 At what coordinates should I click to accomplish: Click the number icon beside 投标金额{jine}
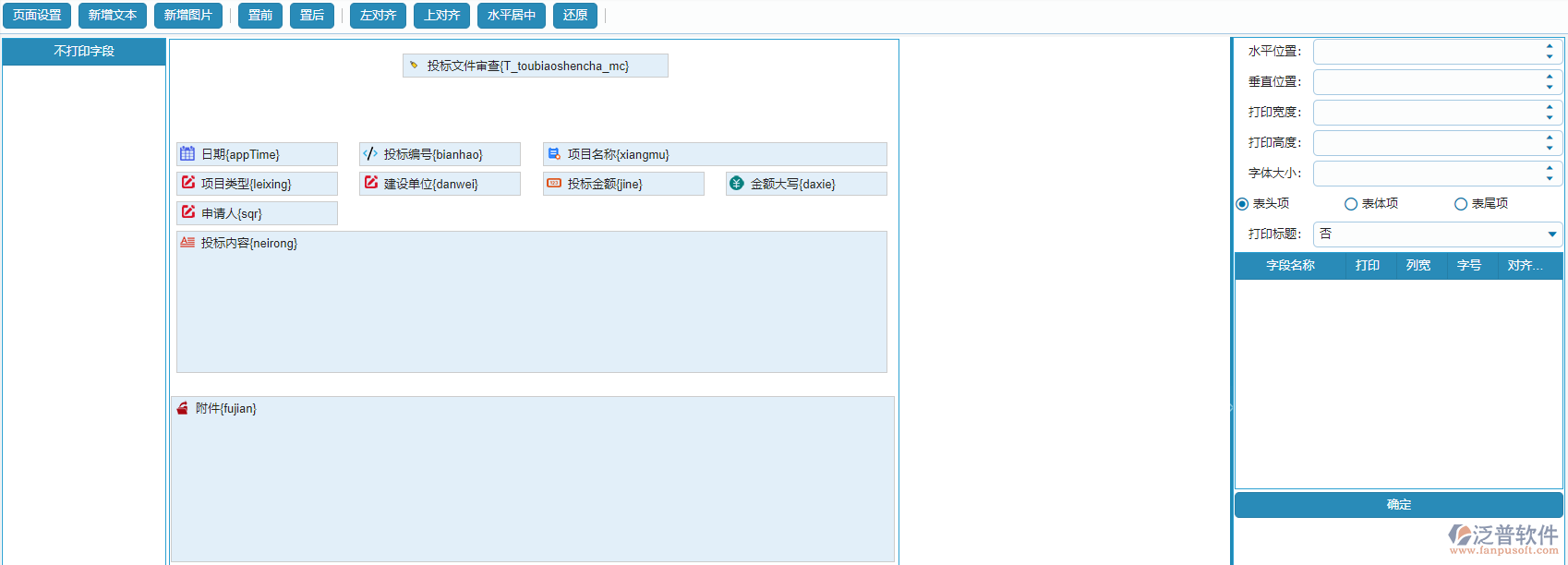554,184
